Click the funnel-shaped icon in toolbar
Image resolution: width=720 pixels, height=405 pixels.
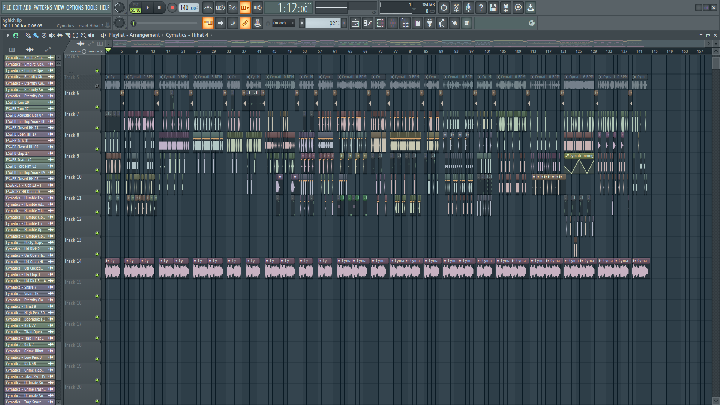(430, 23)
